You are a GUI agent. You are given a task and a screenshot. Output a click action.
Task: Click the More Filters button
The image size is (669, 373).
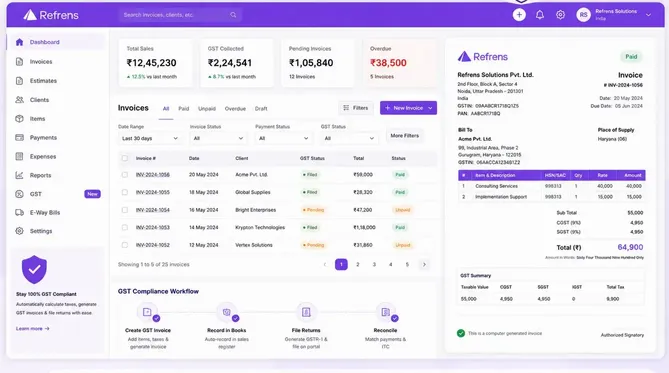click(x=404, y=136)
